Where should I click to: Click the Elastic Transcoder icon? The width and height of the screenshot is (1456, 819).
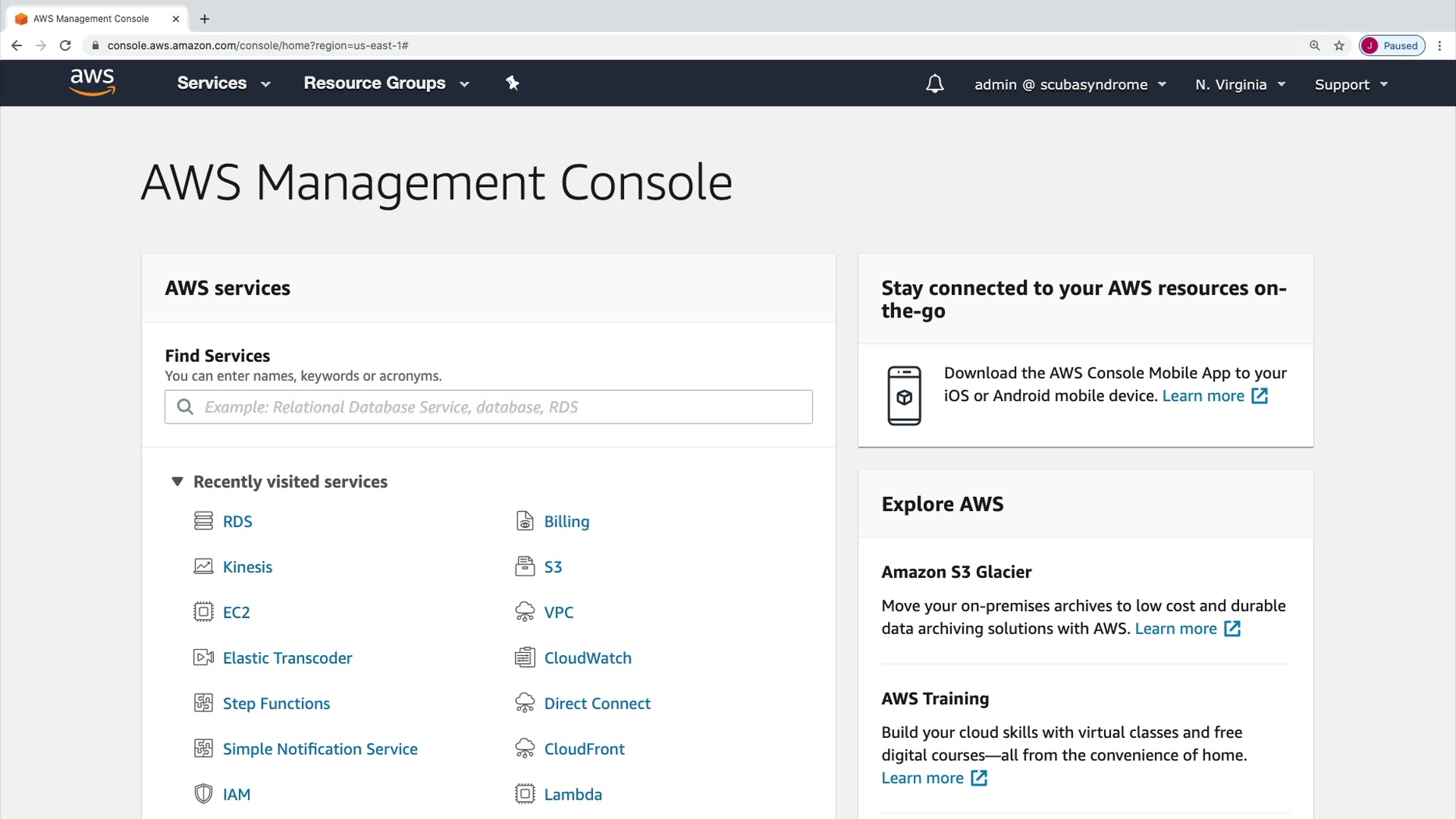click(x=203, y=657)
